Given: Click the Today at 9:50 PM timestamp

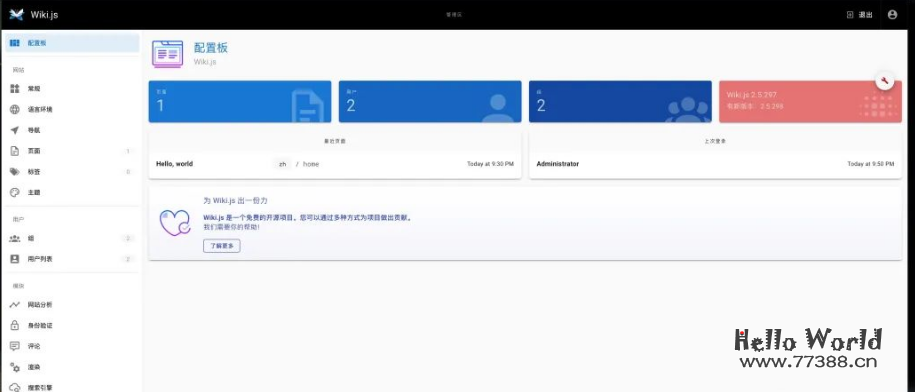Looking at the screenshot, I should click(x=871, y=164).
